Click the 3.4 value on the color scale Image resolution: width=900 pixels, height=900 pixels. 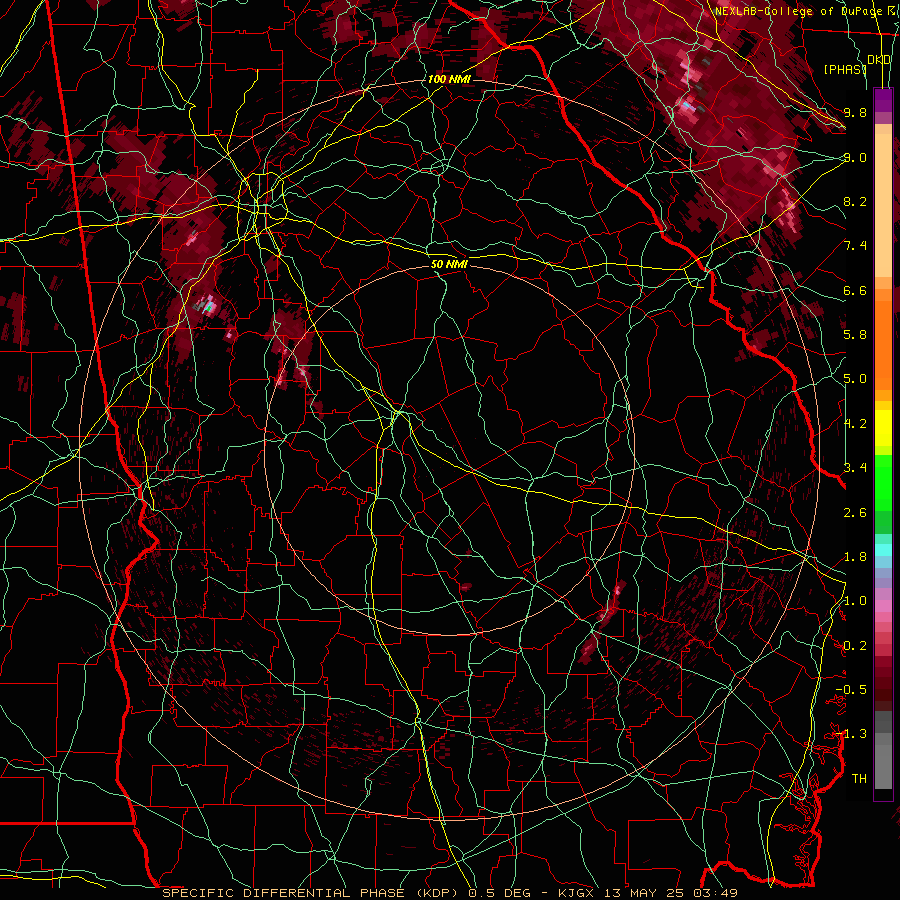(x=855, y=468)
